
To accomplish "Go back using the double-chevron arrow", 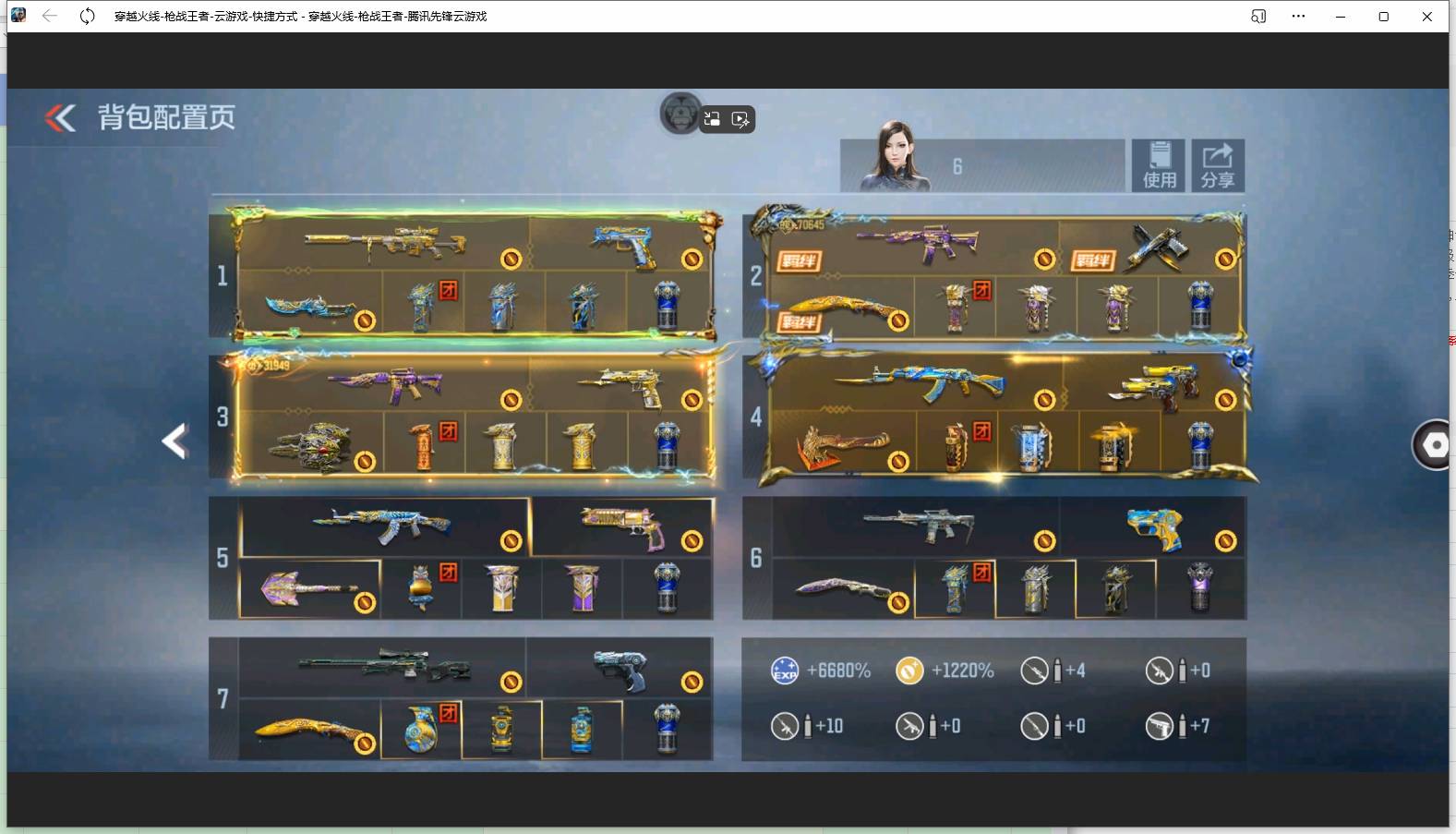I will (x=61, y=117).
